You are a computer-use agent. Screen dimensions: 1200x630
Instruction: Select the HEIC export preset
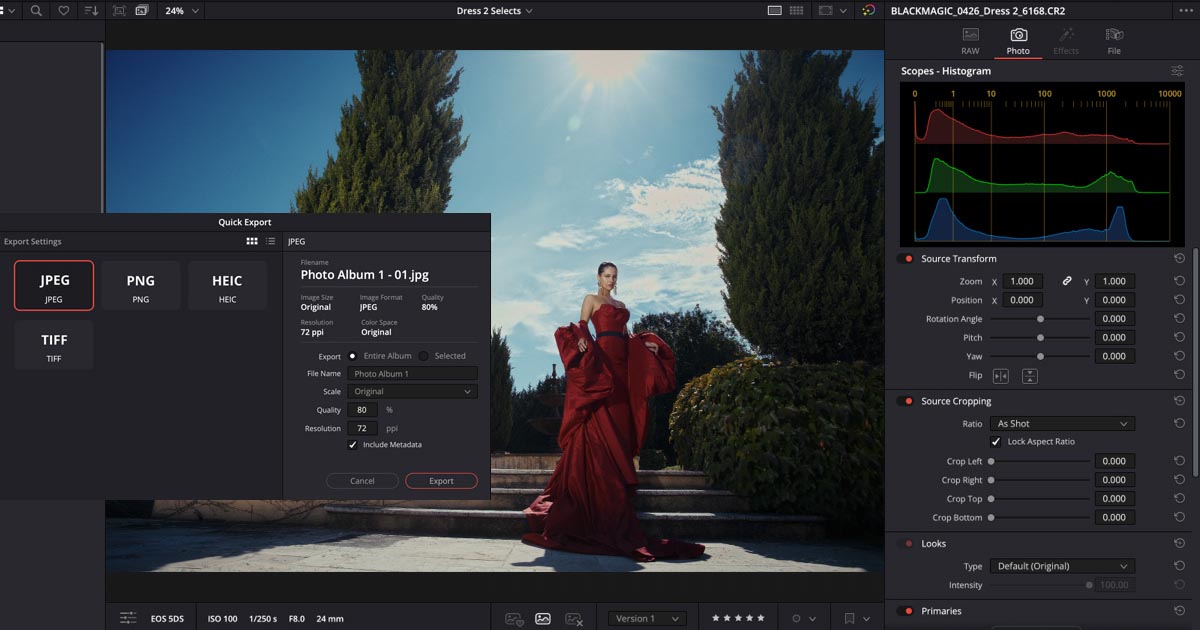227,285
